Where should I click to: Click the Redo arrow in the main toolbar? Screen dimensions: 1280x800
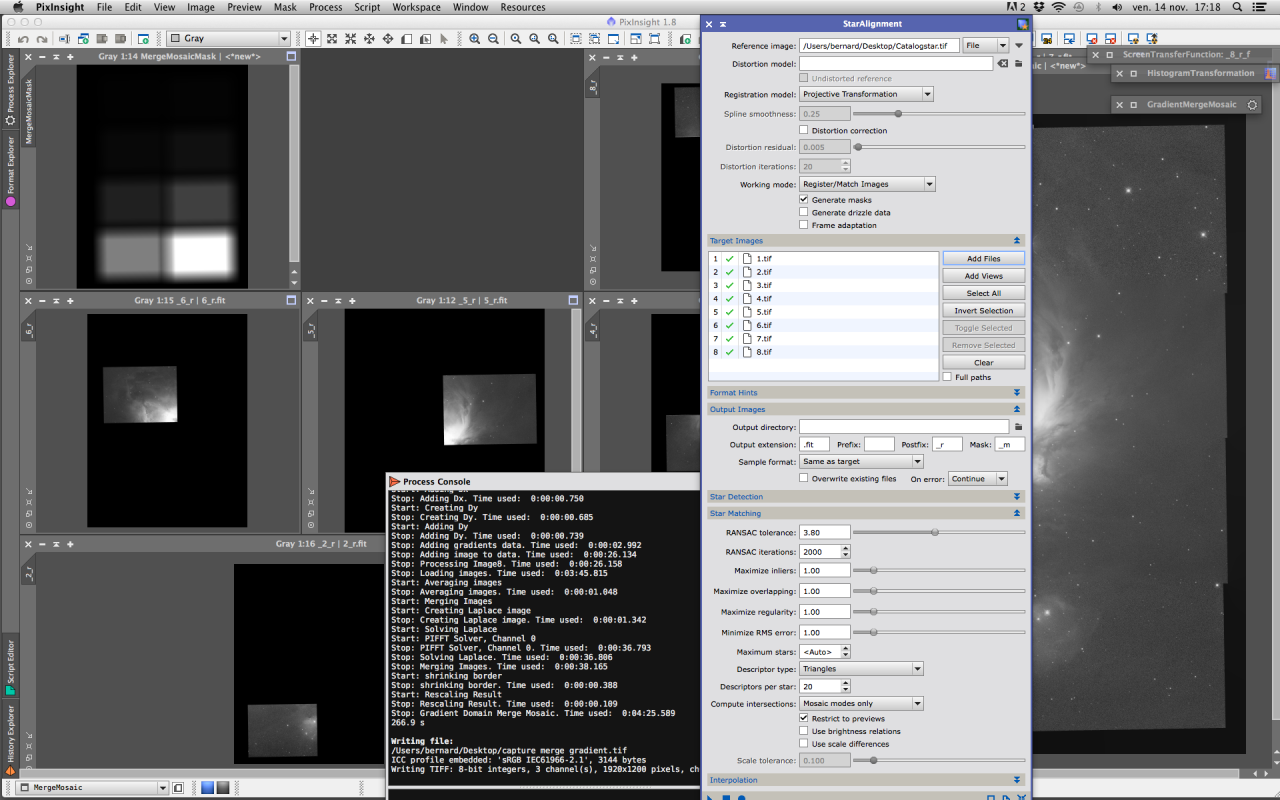coord(43,39)
